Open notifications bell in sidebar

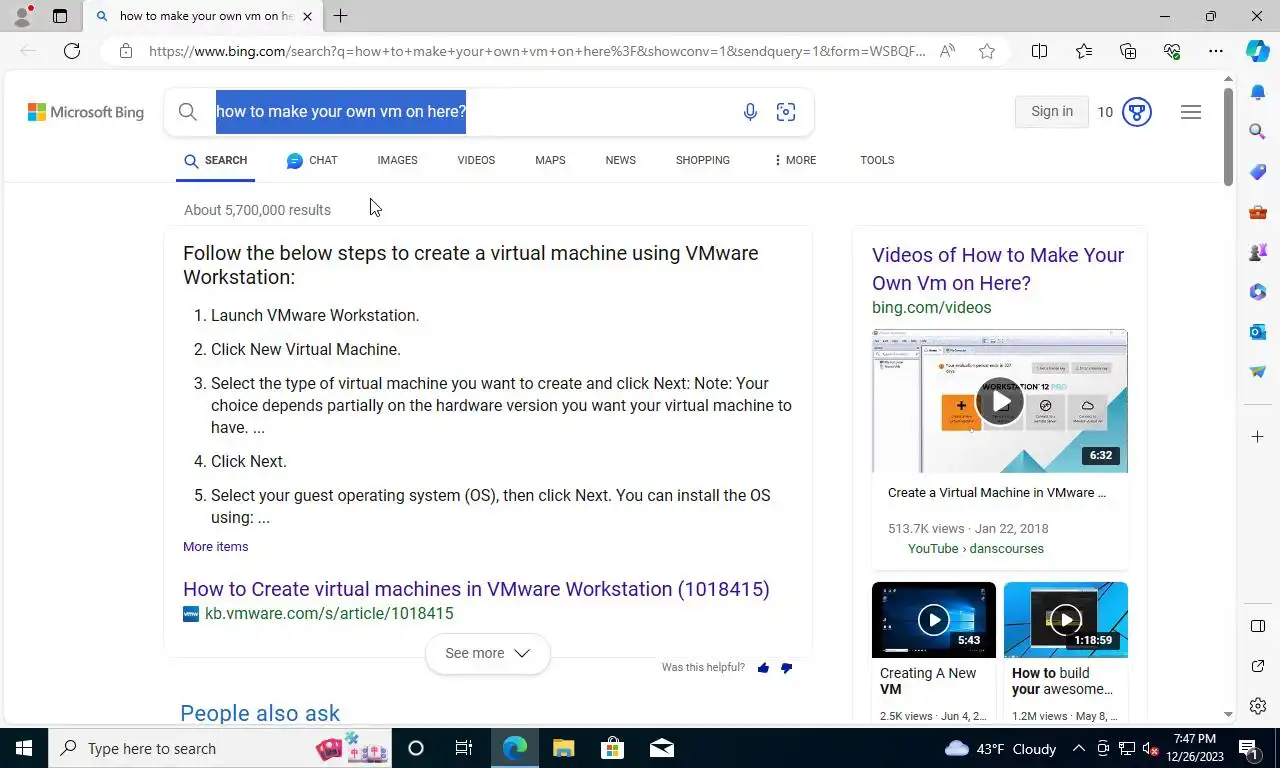(x=1258, y=92)
